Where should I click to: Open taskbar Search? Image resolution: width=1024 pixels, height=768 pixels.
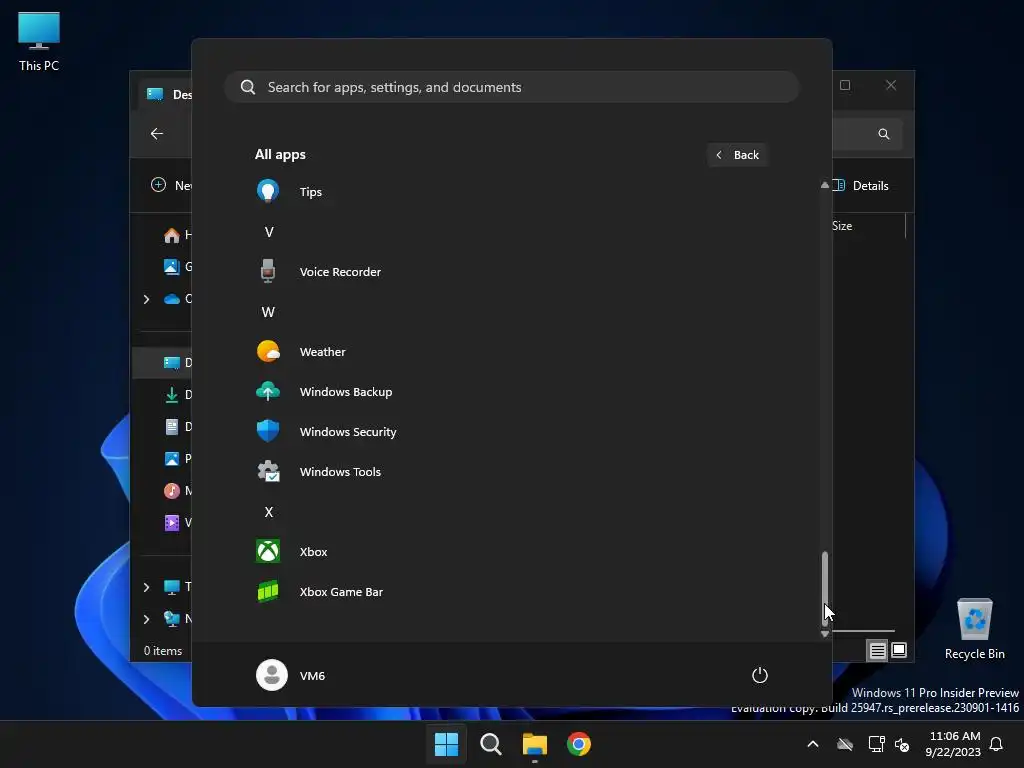[x=490, y=744]
